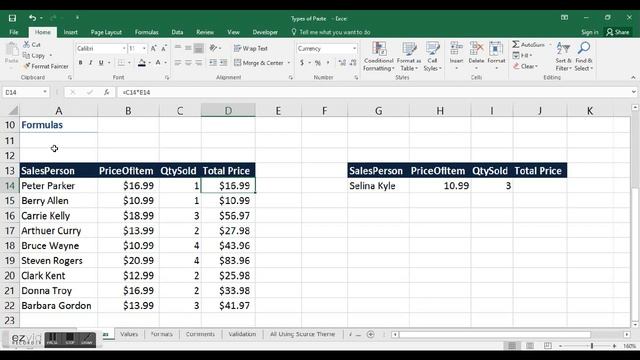
Task: Switch to the Developer ribbon tab
Action: pos(265,32)
